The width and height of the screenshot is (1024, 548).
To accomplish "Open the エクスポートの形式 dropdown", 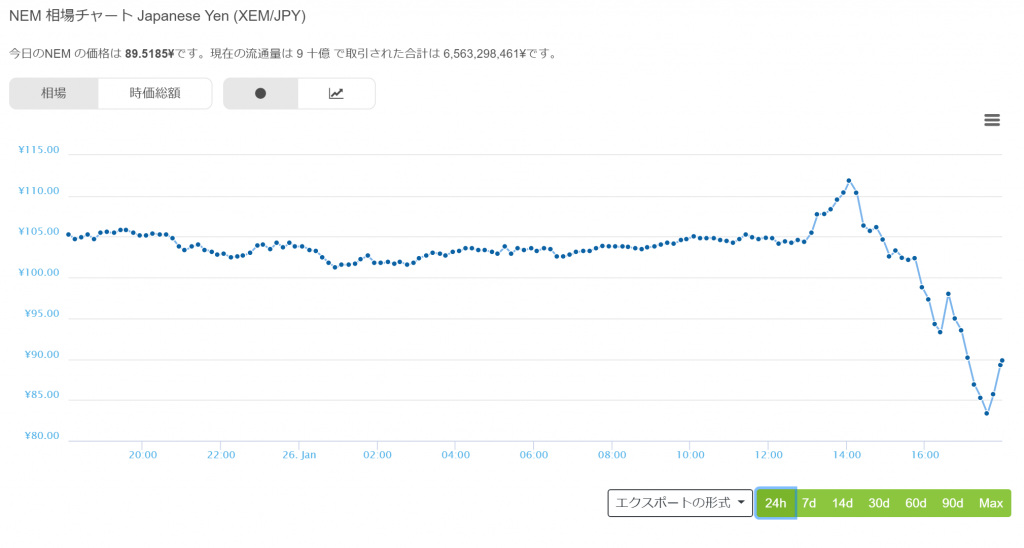I will coord(680,503).
